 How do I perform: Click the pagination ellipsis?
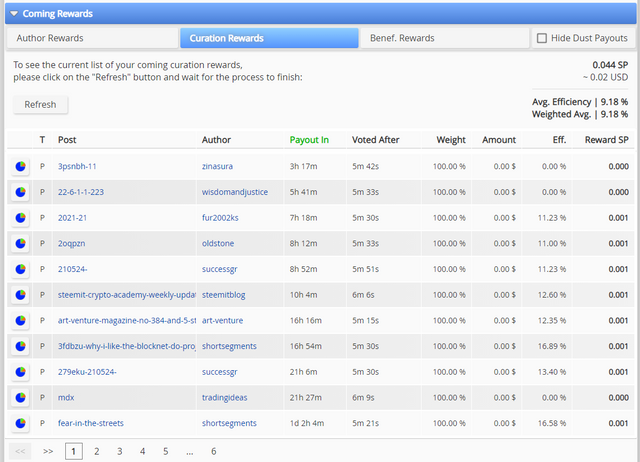(x=189, y=452)
